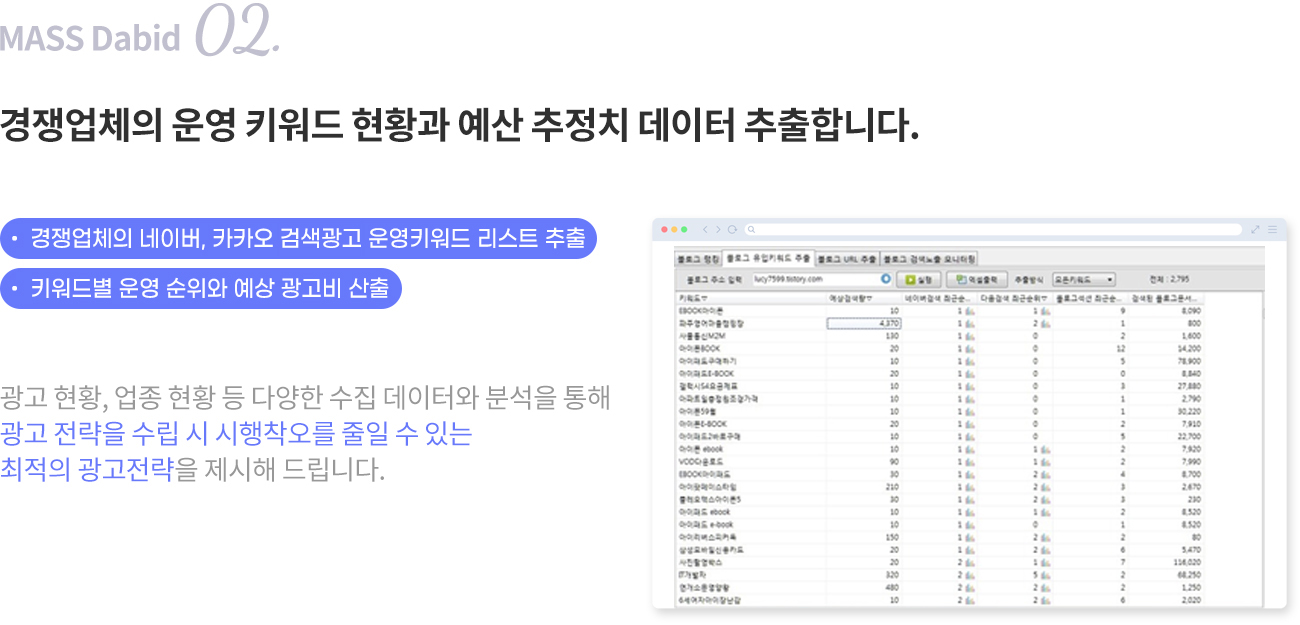Image resolution: width=1300 pixels, height=625 pixels.
Task: Click the magnifier icon in the address bar
Action: (751, 229)
